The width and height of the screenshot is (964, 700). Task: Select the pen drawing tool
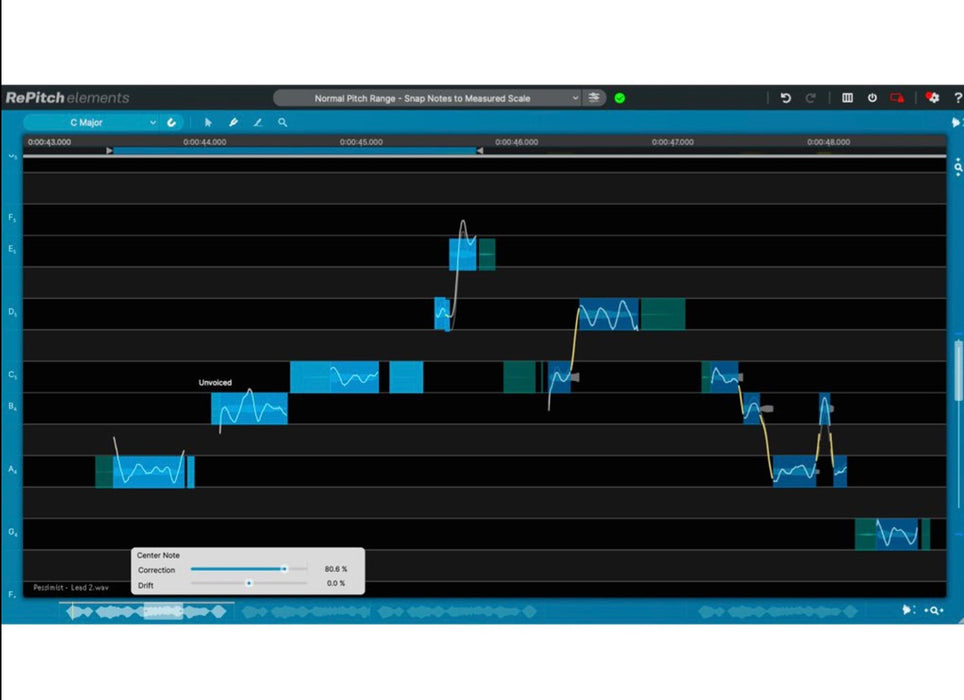click(x=233, y=122)
